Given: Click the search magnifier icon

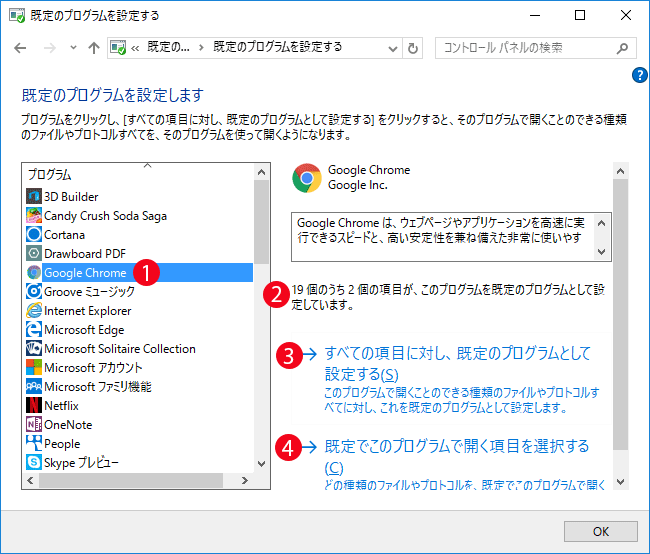Looking at the screenshot, I should point(622,49).
